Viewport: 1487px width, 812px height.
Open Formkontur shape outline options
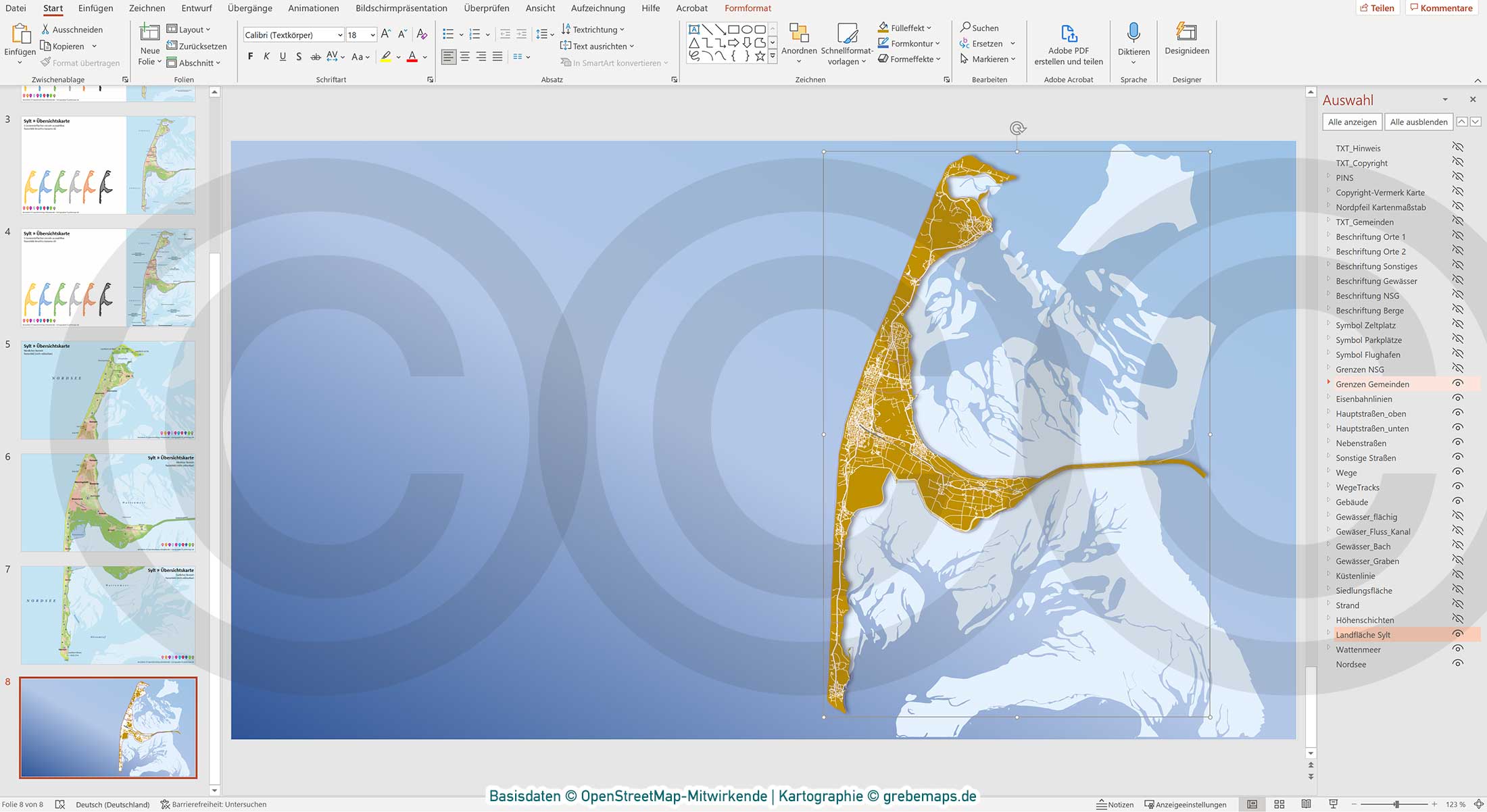pos(907,43)
